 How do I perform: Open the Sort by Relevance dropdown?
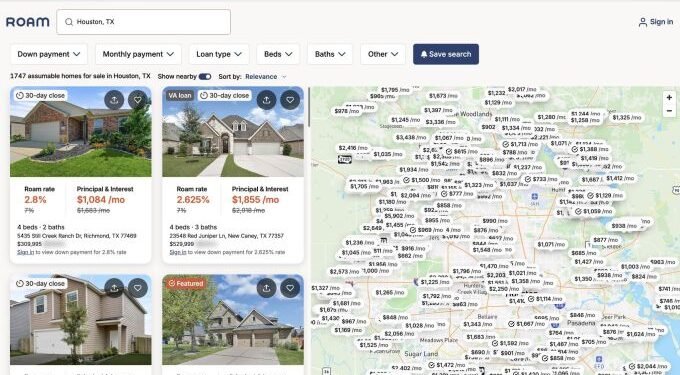[x=265, y=77]
